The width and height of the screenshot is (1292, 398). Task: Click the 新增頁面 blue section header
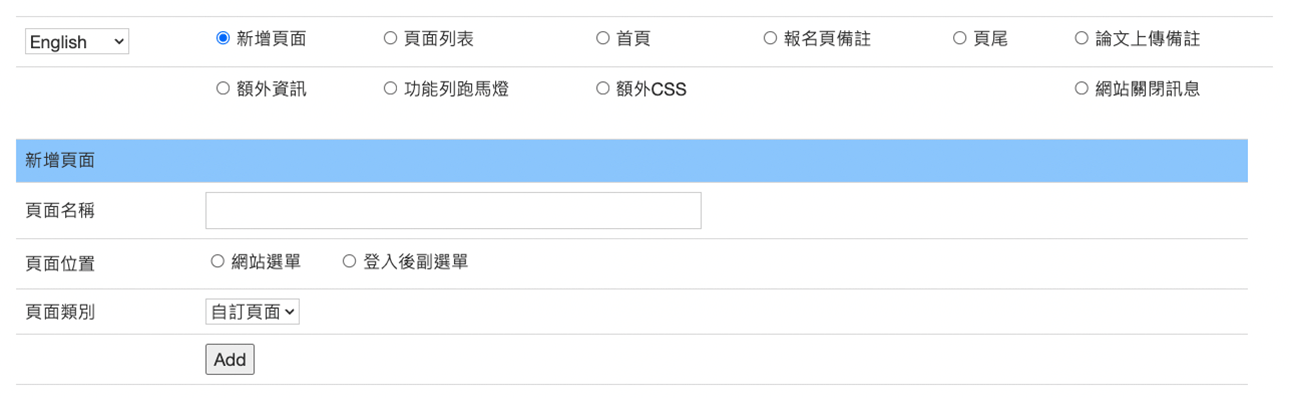click(632, 161)
